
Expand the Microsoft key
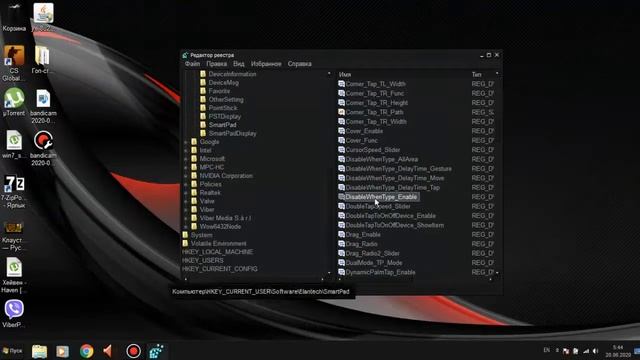tap(186, 159)
